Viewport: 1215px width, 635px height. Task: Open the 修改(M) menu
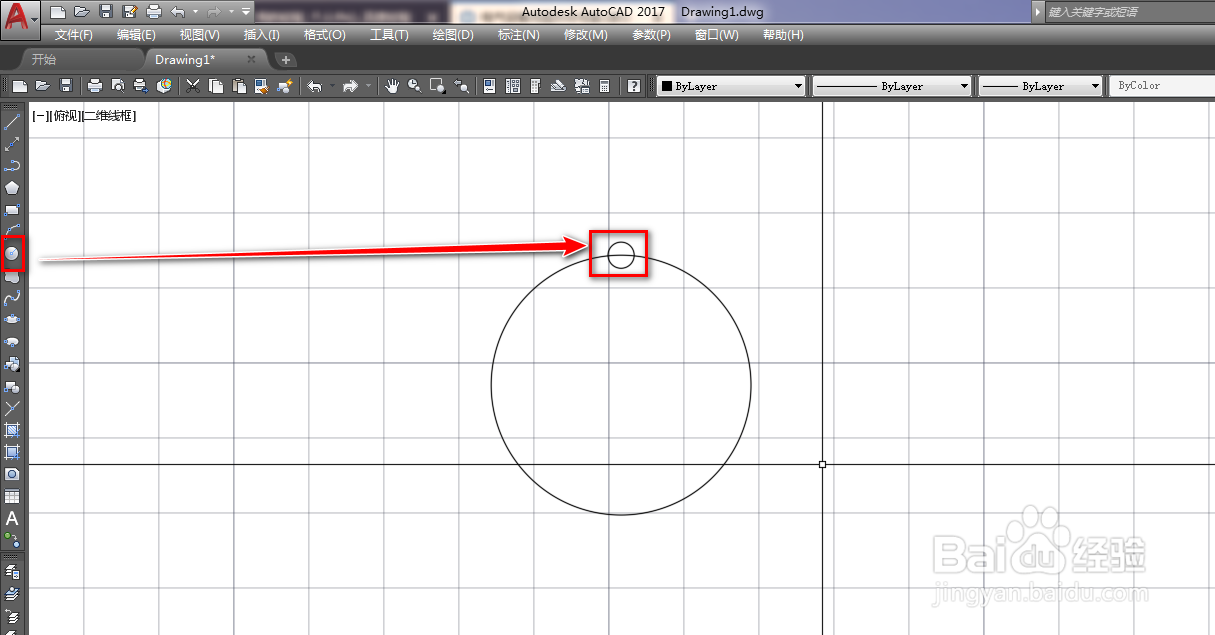(x=585, y=35)
